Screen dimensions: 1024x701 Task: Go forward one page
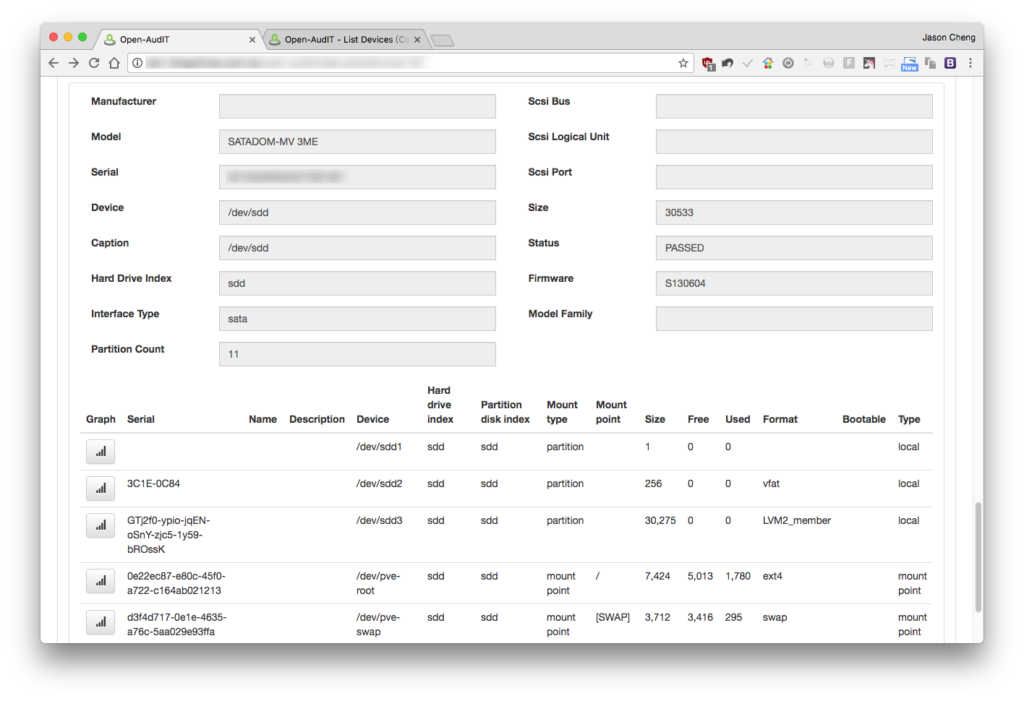point(74,63)
